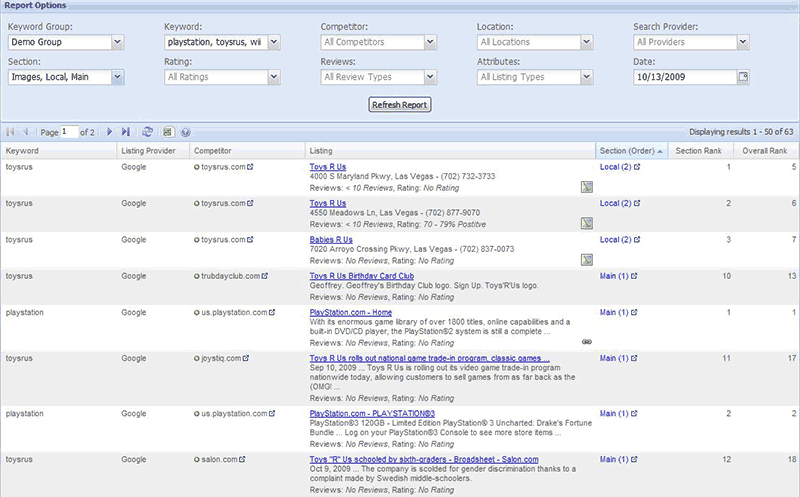Open the Babies R Us listing link
Viewport: 800px width, 497px height.
pos(331,239)
